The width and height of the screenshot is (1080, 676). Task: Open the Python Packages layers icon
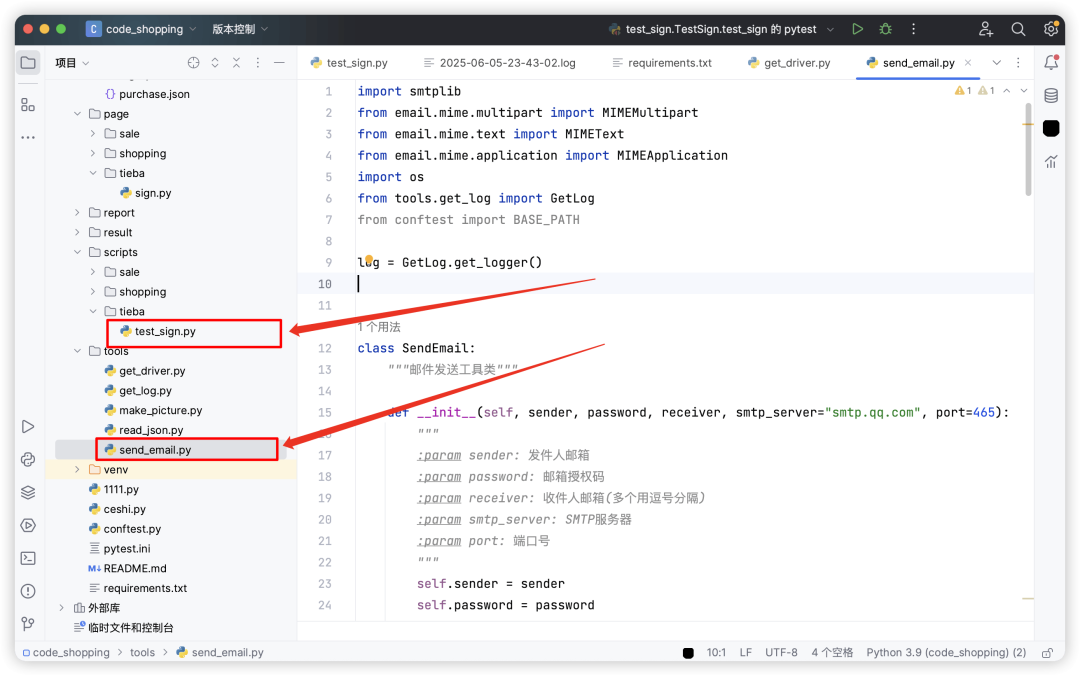pos(28,492)
